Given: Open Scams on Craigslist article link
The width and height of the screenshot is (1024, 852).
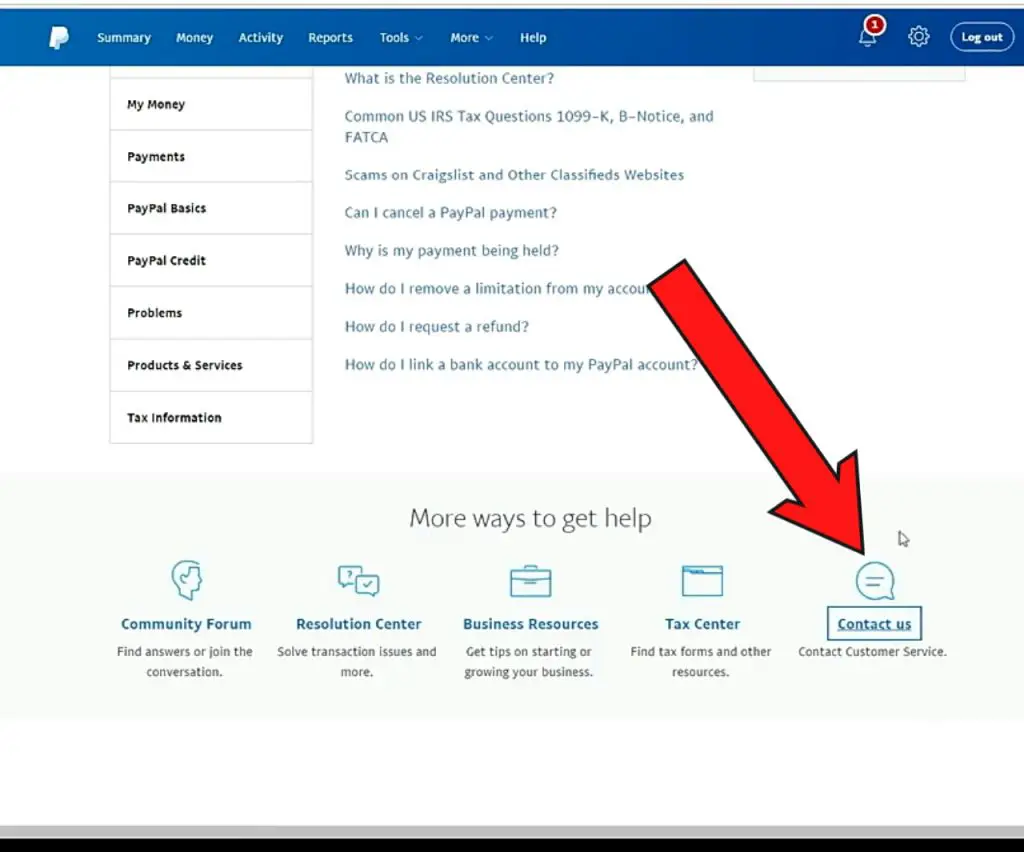Looking at the screenshot, I should [x=514, y=175].
